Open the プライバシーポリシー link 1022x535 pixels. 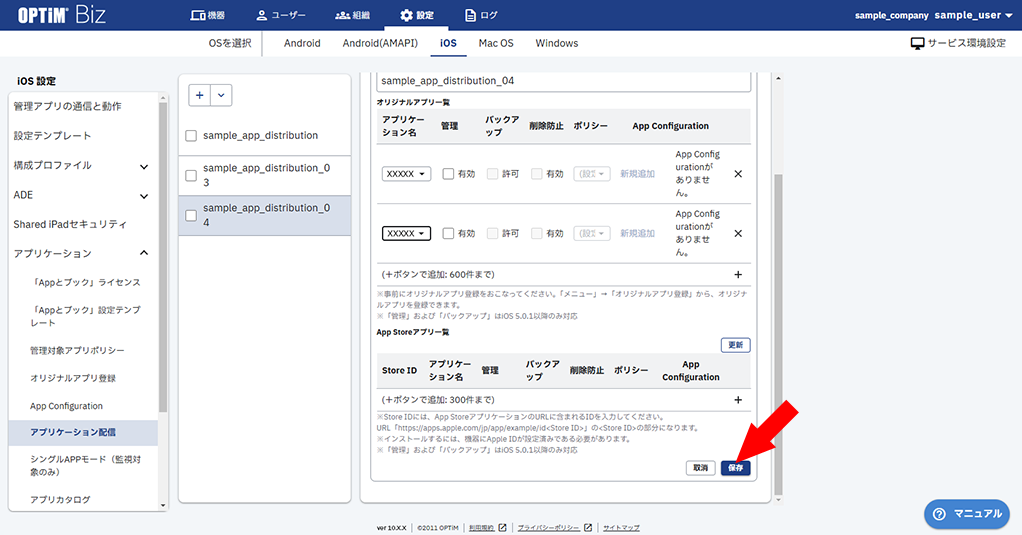point(548,528)
